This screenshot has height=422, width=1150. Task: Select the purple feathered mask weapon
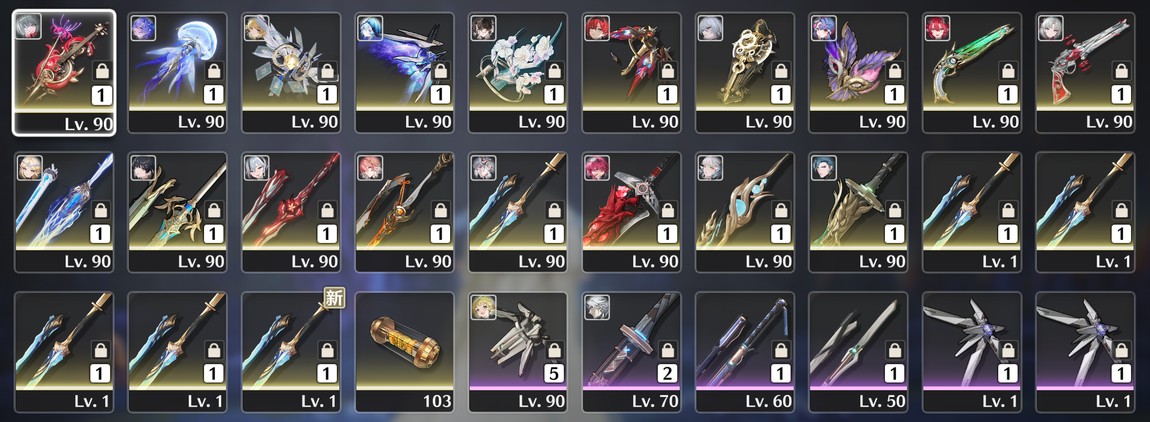[x=858, y=72]
